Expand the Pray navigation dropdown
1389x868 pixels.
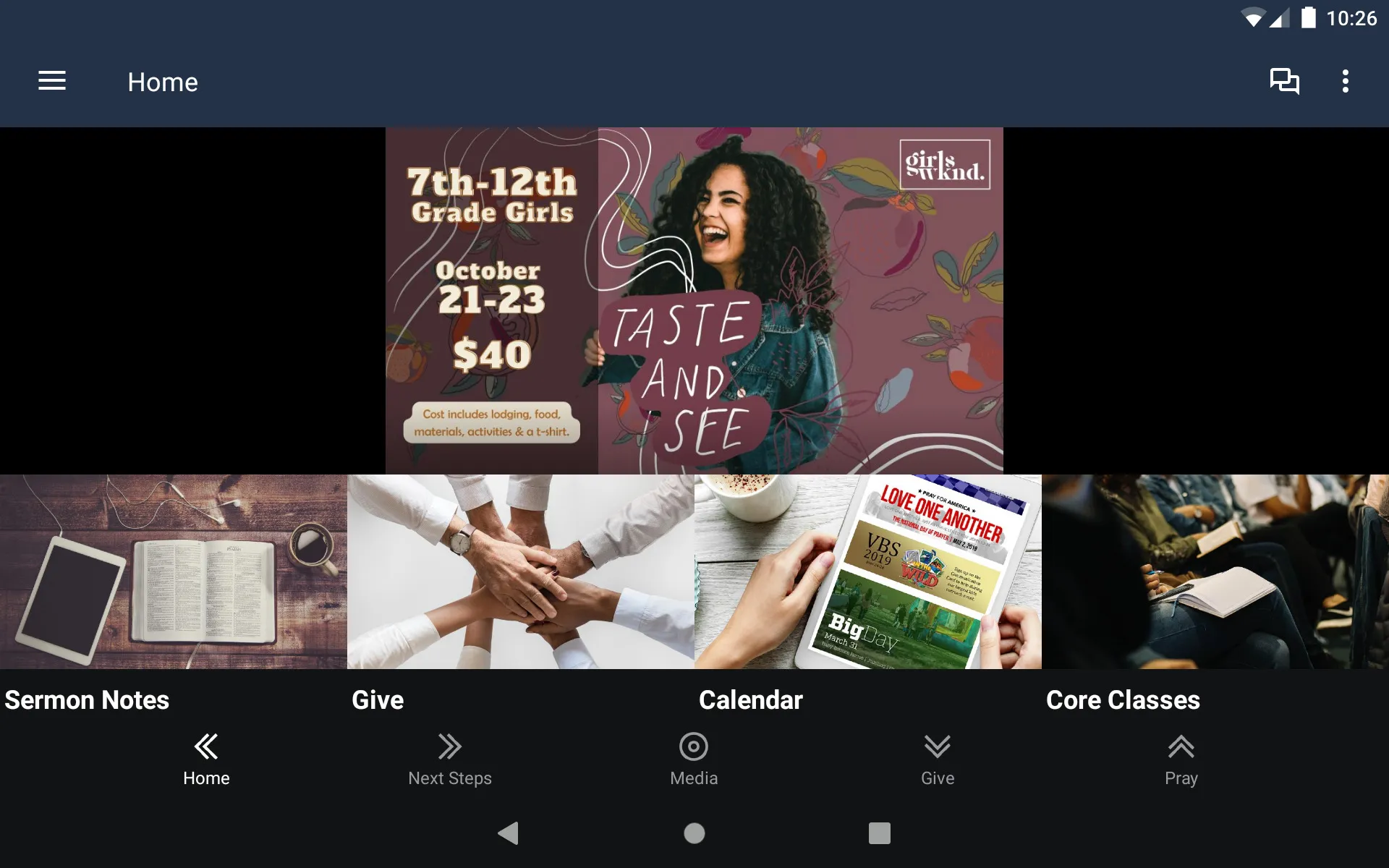[1181, 758]
